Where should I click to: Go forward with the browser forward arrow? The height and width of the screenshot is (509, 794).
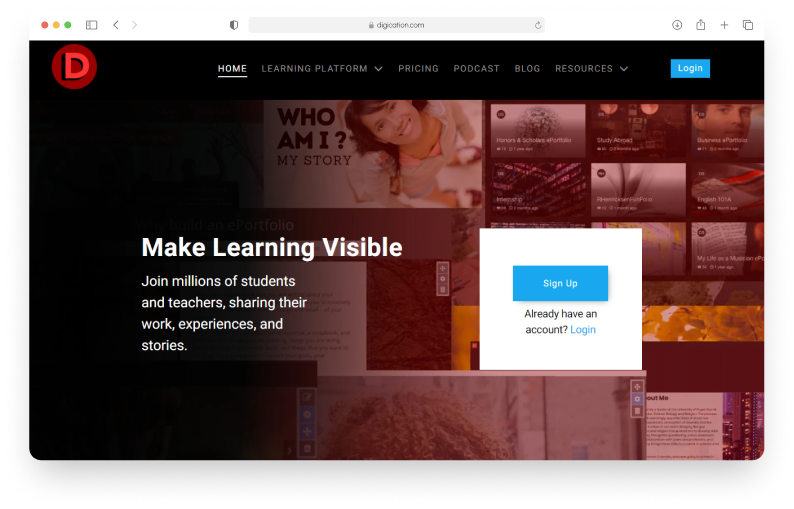click(x=134, y=25)
